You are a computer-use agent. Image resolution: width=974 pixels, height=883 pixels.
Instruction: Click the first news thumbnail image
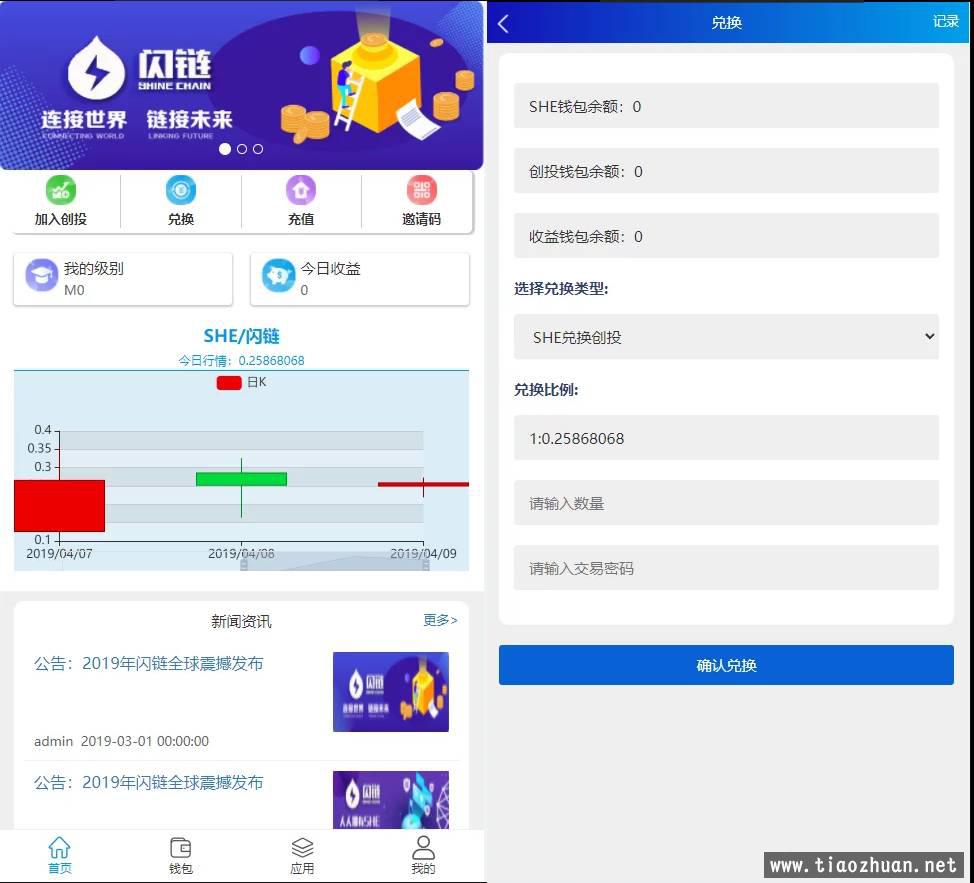tap(391, 692)
